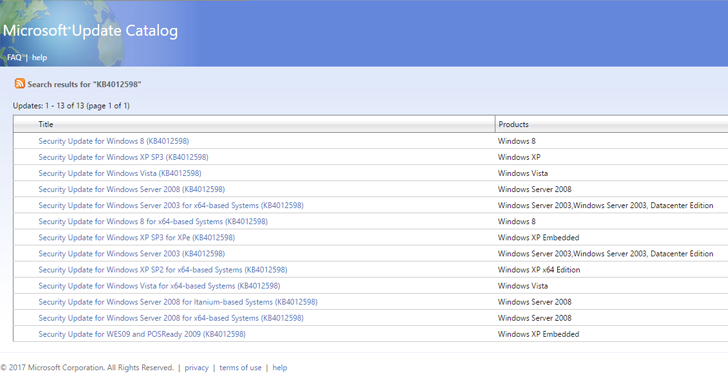
Task: Sort by the Products column header
Action: click(x=513, y=124)
